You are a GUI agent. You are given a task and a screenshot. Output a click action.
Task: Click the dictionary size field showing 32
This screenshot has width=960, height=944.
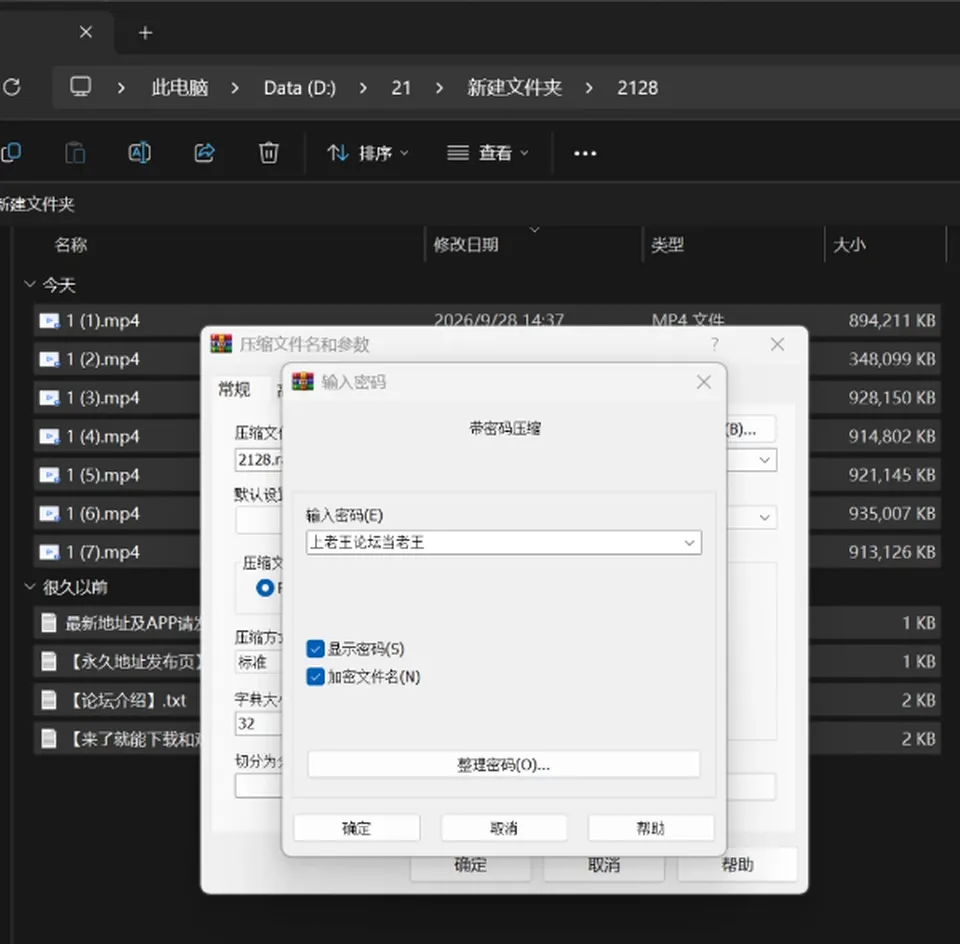(258, 724)
